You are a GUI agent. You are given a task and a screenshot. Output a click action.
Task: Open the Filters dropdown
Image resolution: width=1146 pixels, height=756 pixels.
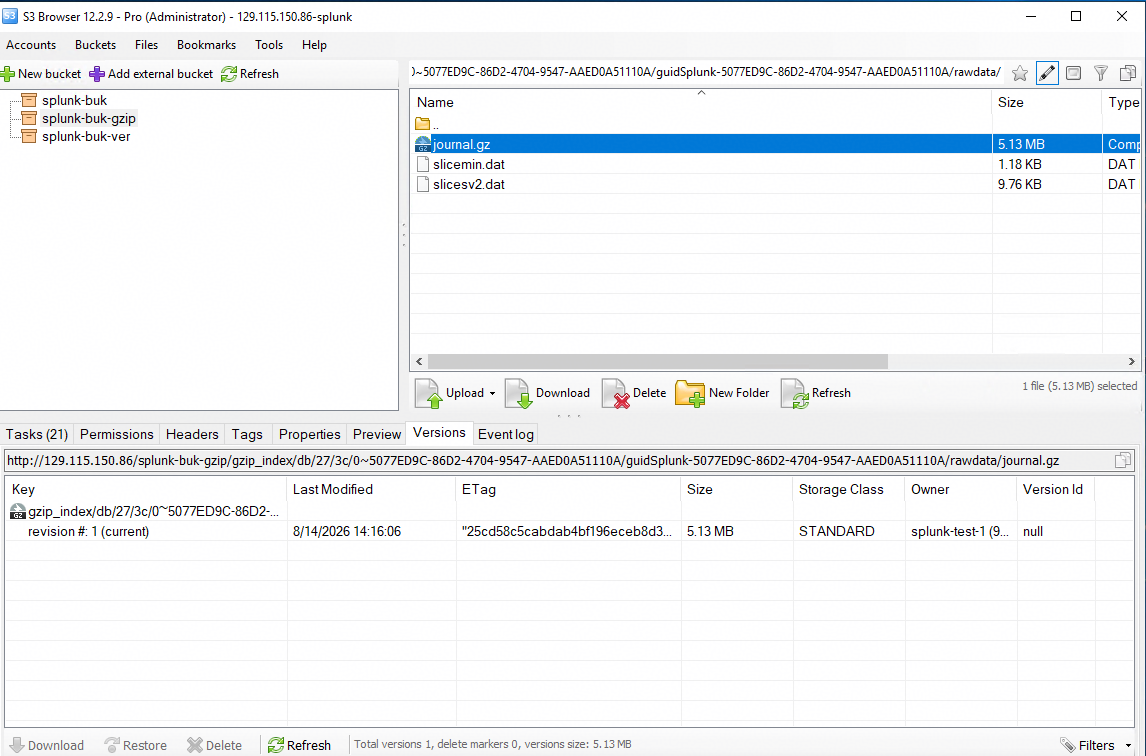click(x=1096, y=745)
